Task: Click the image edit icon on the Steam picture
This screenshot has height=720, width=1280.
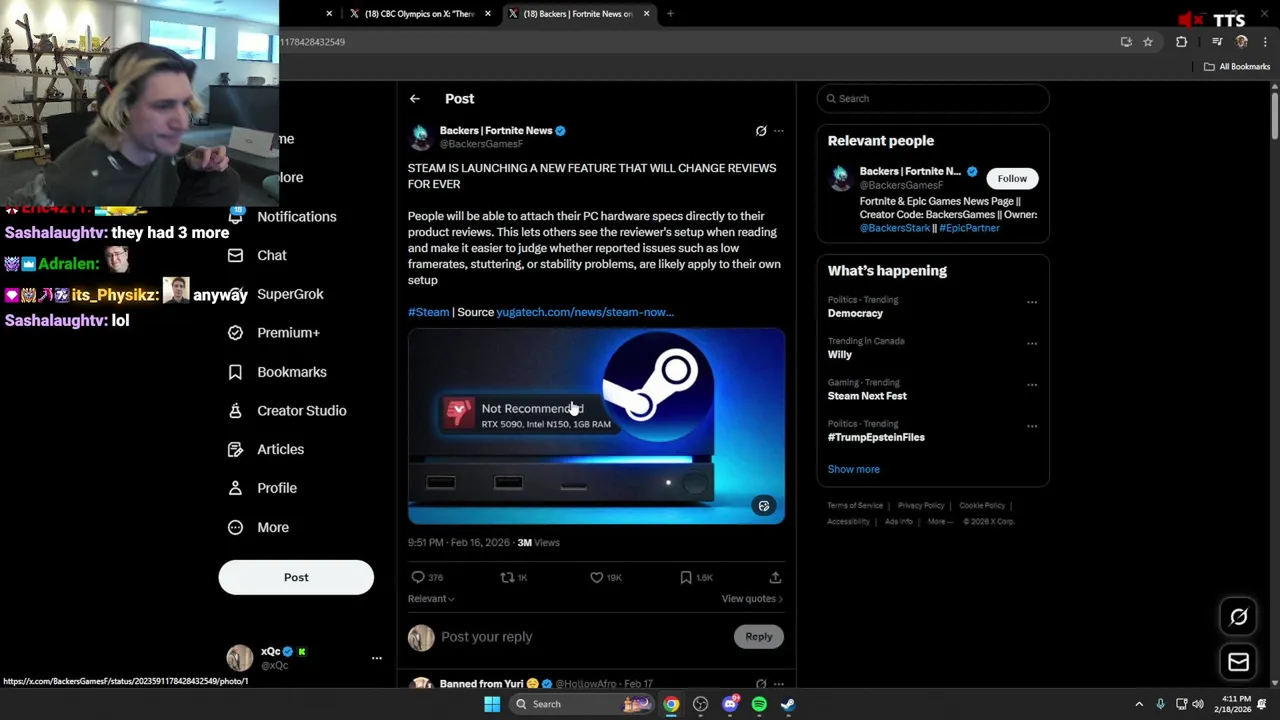Action: pyautogui.click(x=764, y=506)
